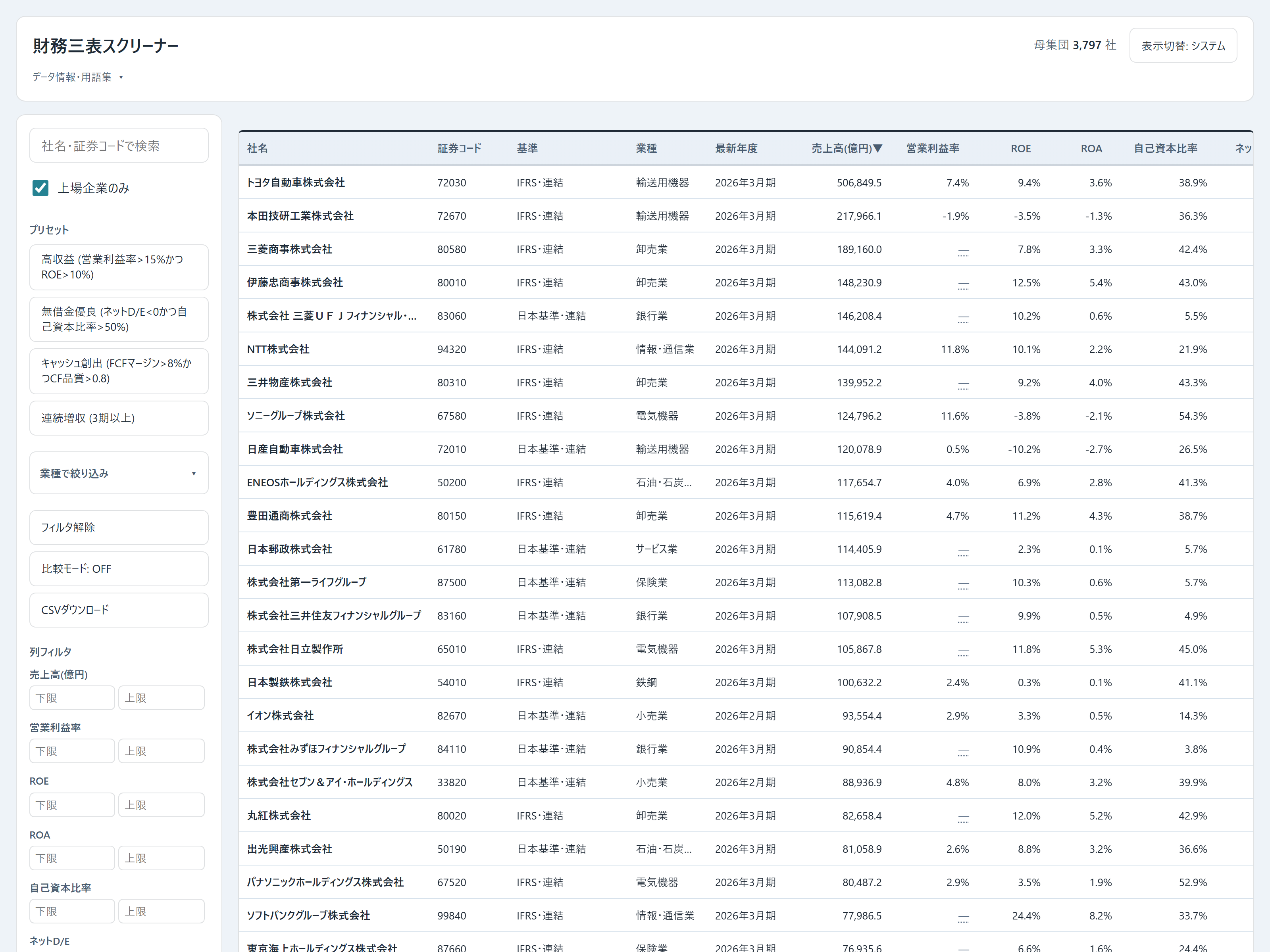Select the 伊藤忠商事株式会社 row name
This screenshot has width=1270, height=952.
[x=295, y=282]
